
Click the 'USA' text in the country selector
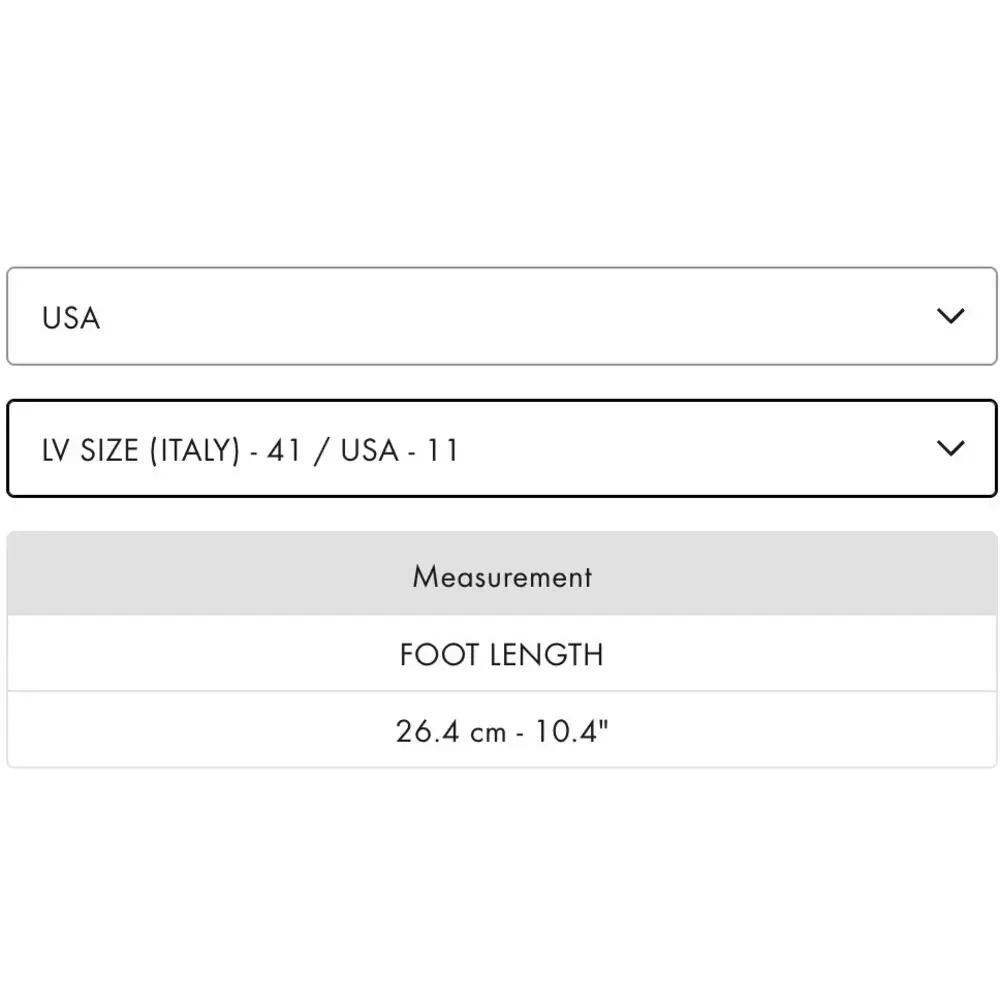click(71, 318)
